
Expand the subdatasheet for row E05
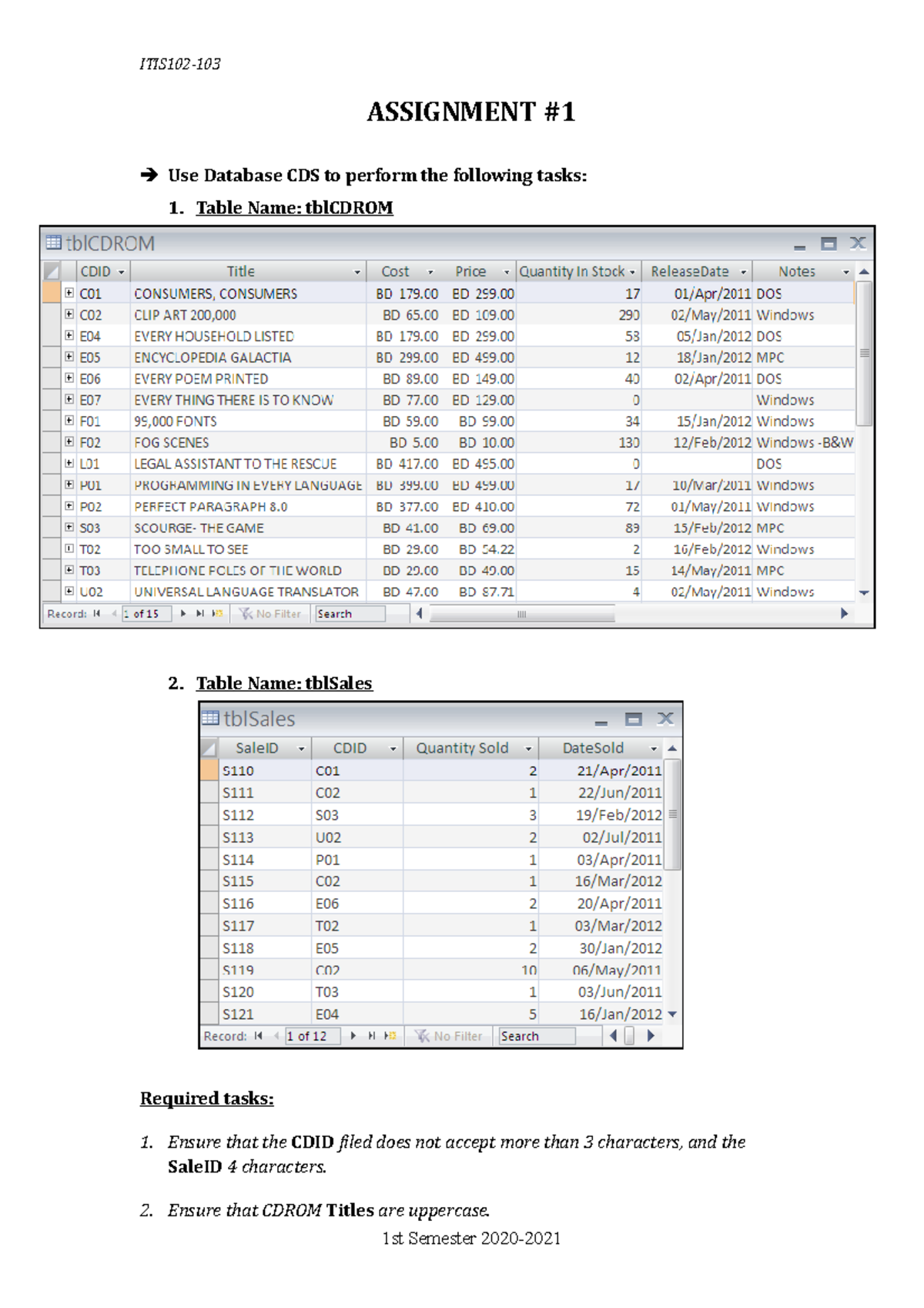(x=69, y=357)
